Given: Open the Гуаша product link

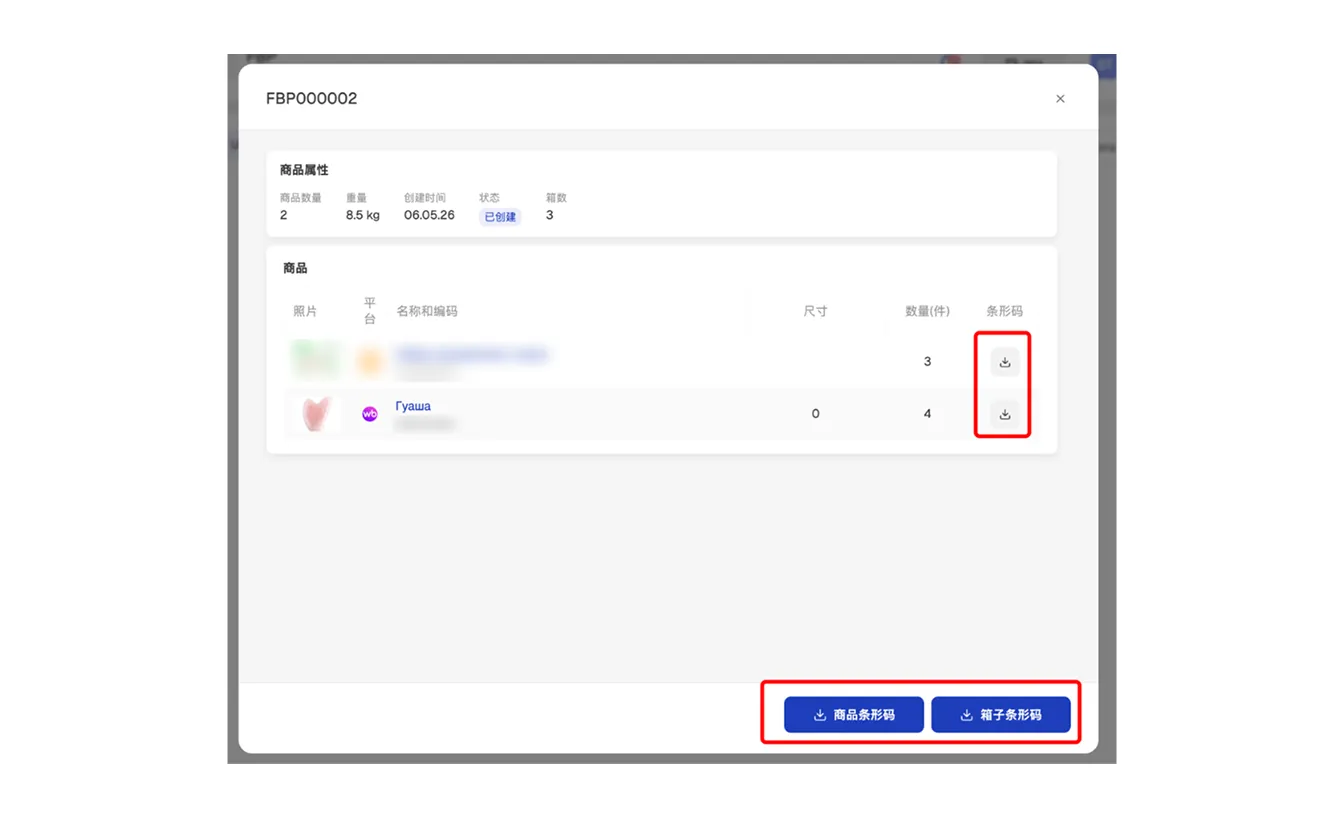Looking at the screenshot, I should coord(413,406).
